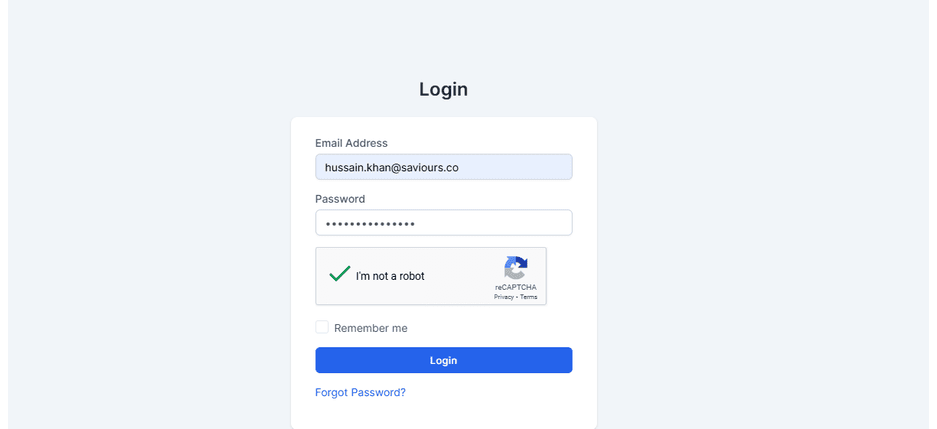Click the "Login" page heading
This screenshot has width=937, height=429.
tap(443, 89)
